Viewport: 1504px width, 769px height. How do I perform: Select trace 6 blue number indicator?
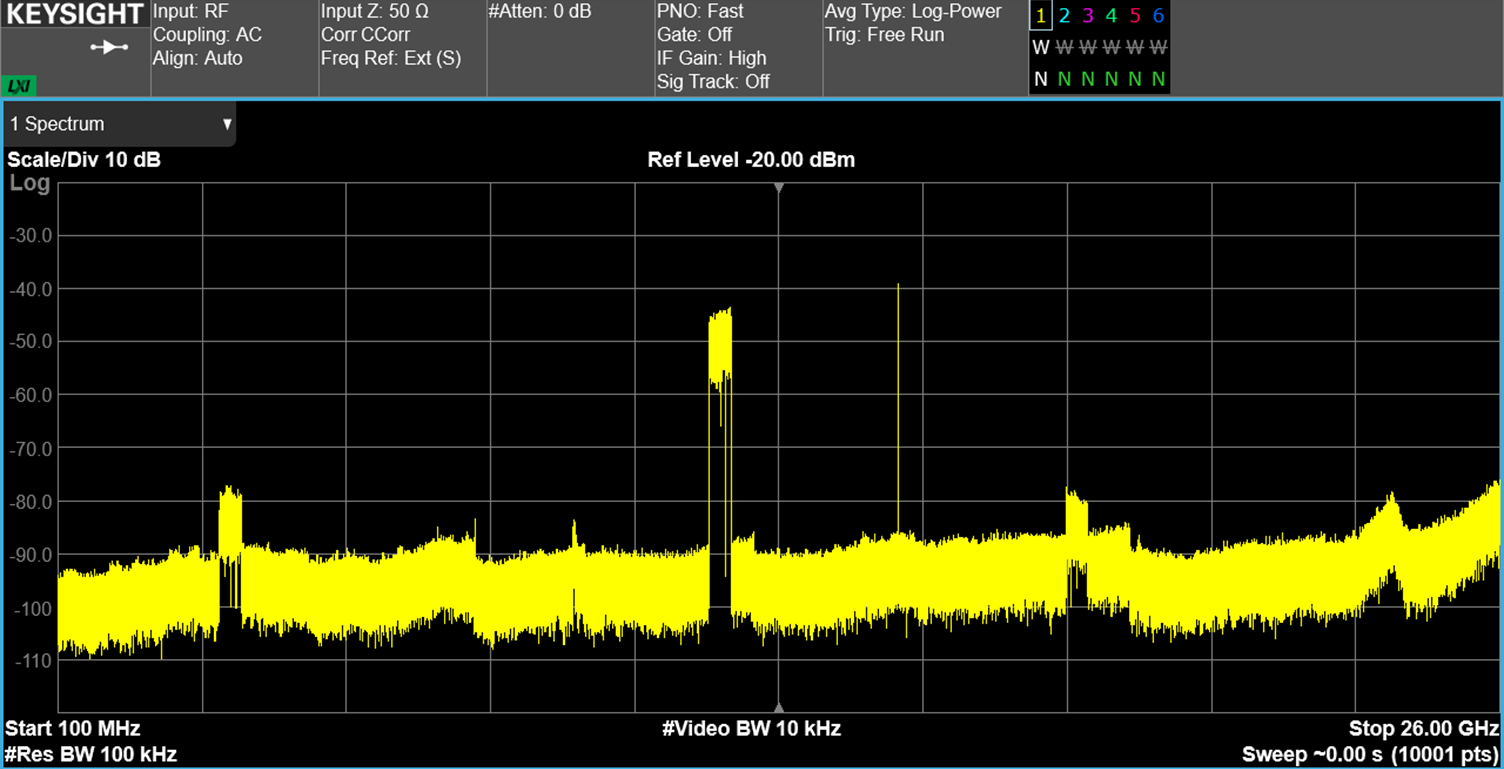(1158, 16)
